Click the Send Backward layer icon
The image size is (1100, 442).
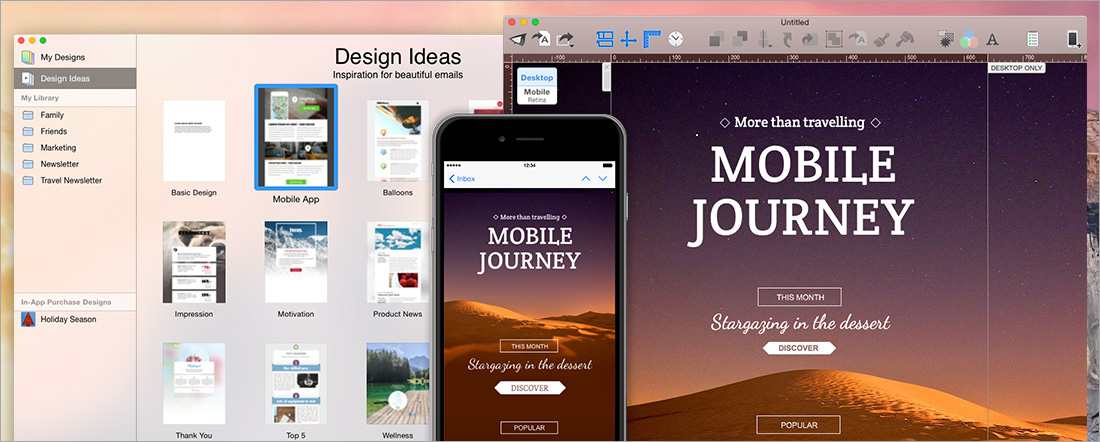740,39
